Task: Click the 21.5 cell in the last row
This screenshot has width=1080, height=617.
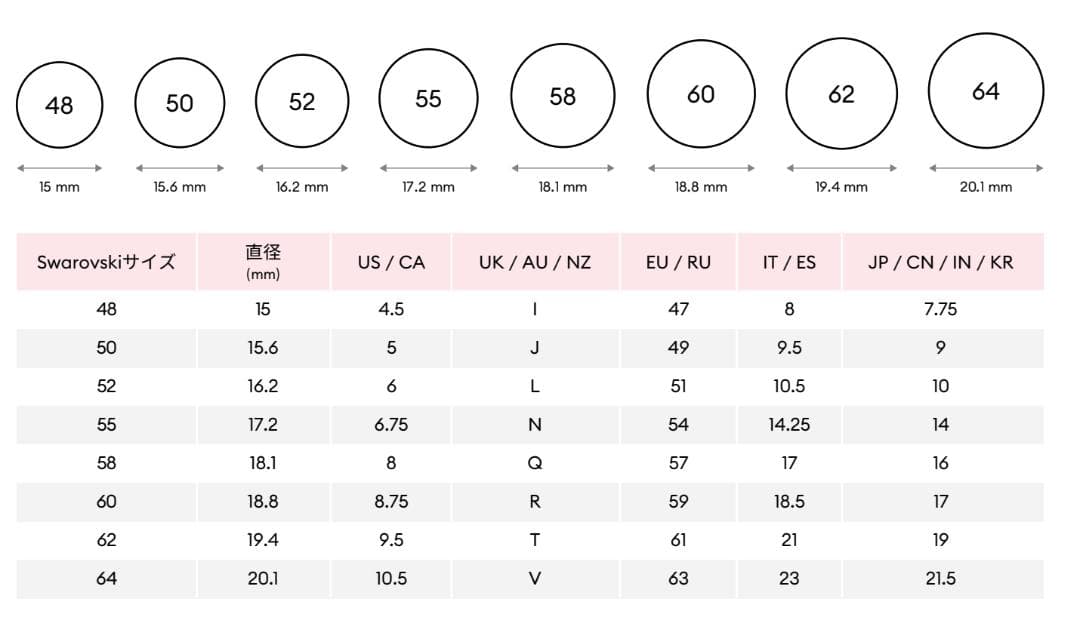Action: (x=941, y=579)
